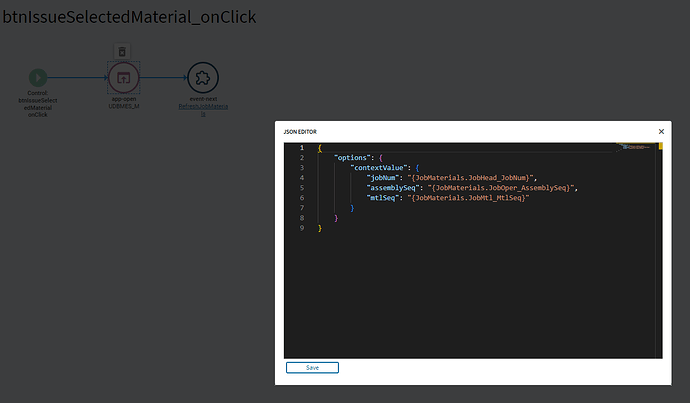Delete node using the trash can icon
This screenshot has width=690, height=403.
point(122,51)
